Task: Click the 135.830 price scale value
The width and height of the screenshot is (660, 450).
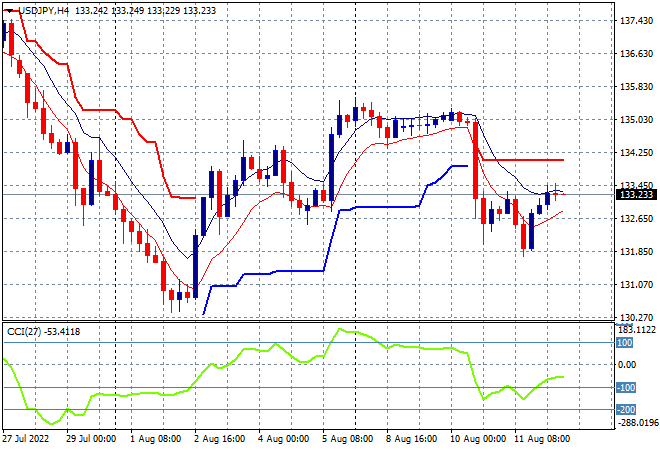Action: coord(636,87)
